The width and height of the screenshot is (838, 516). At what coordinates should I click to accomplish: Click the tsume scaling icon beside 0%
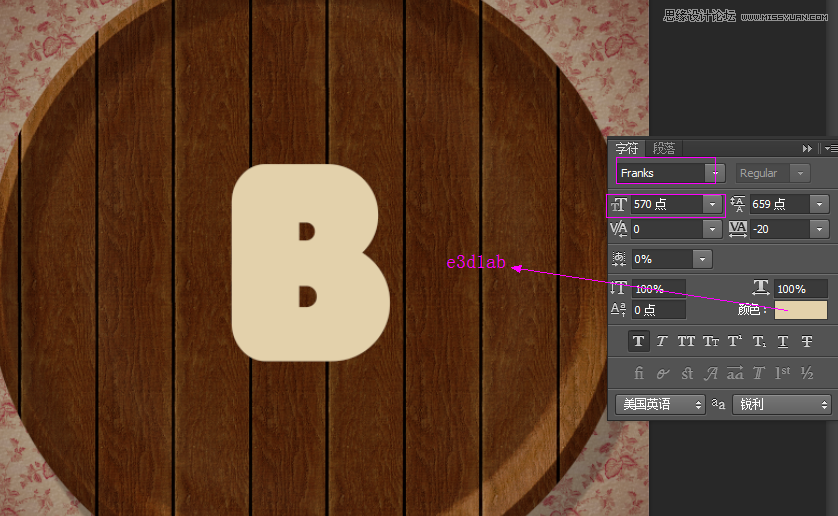pos(619,259)
